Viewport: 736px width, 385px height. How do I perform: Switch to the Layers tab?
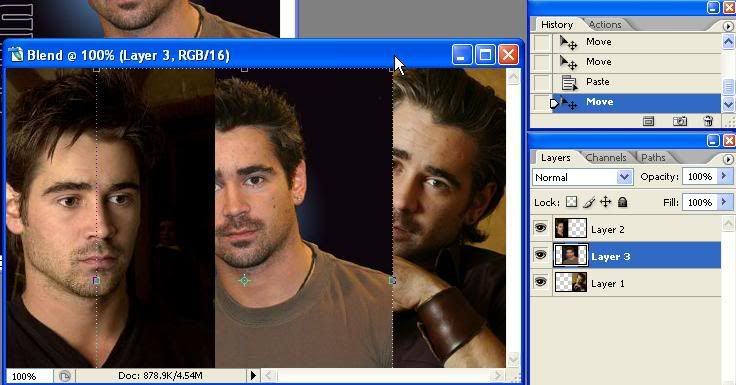(x=556, y=157)
